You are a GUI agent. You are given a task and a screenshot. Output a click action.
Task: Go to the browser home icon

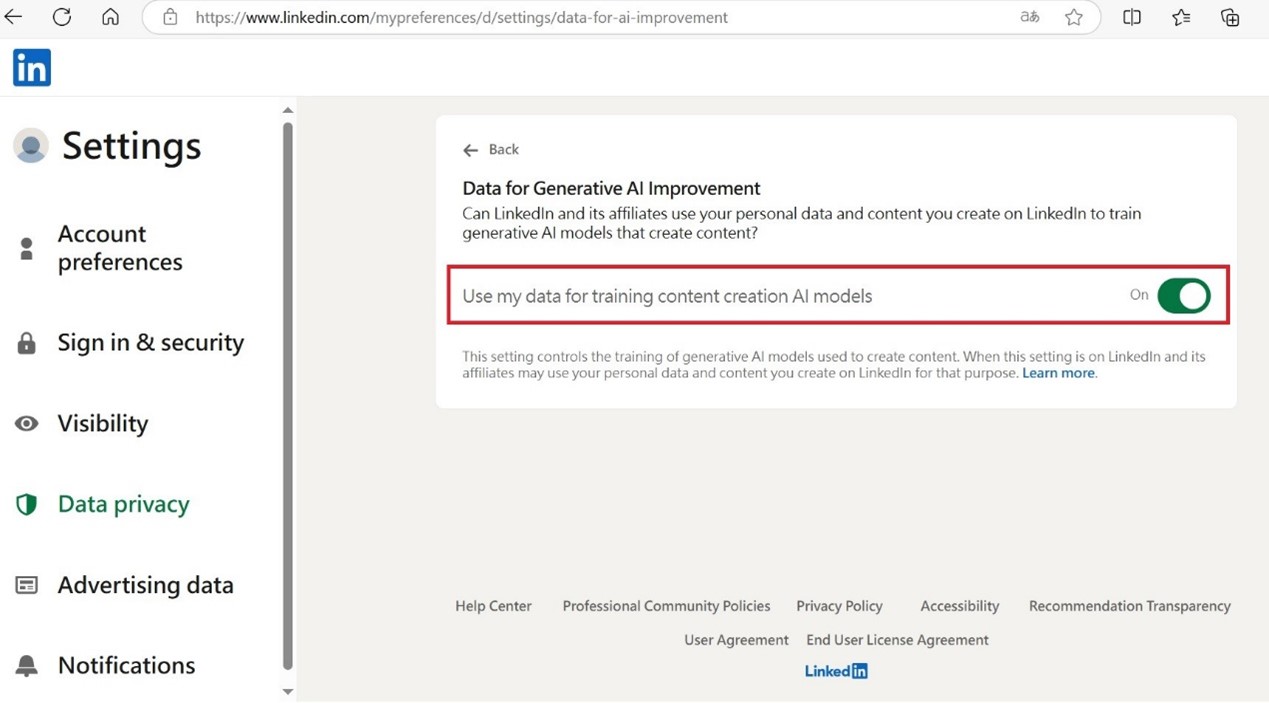coord(110,17)
